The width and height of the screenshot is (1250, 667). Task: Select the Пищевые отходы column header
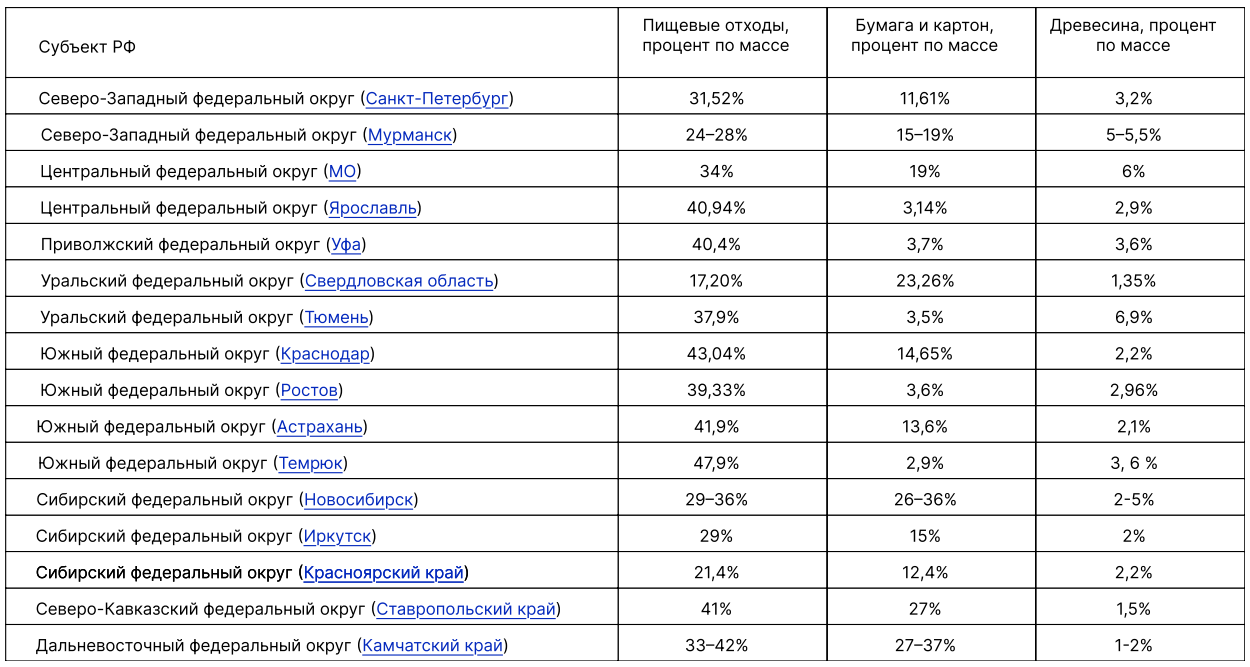tap(716, 36)
